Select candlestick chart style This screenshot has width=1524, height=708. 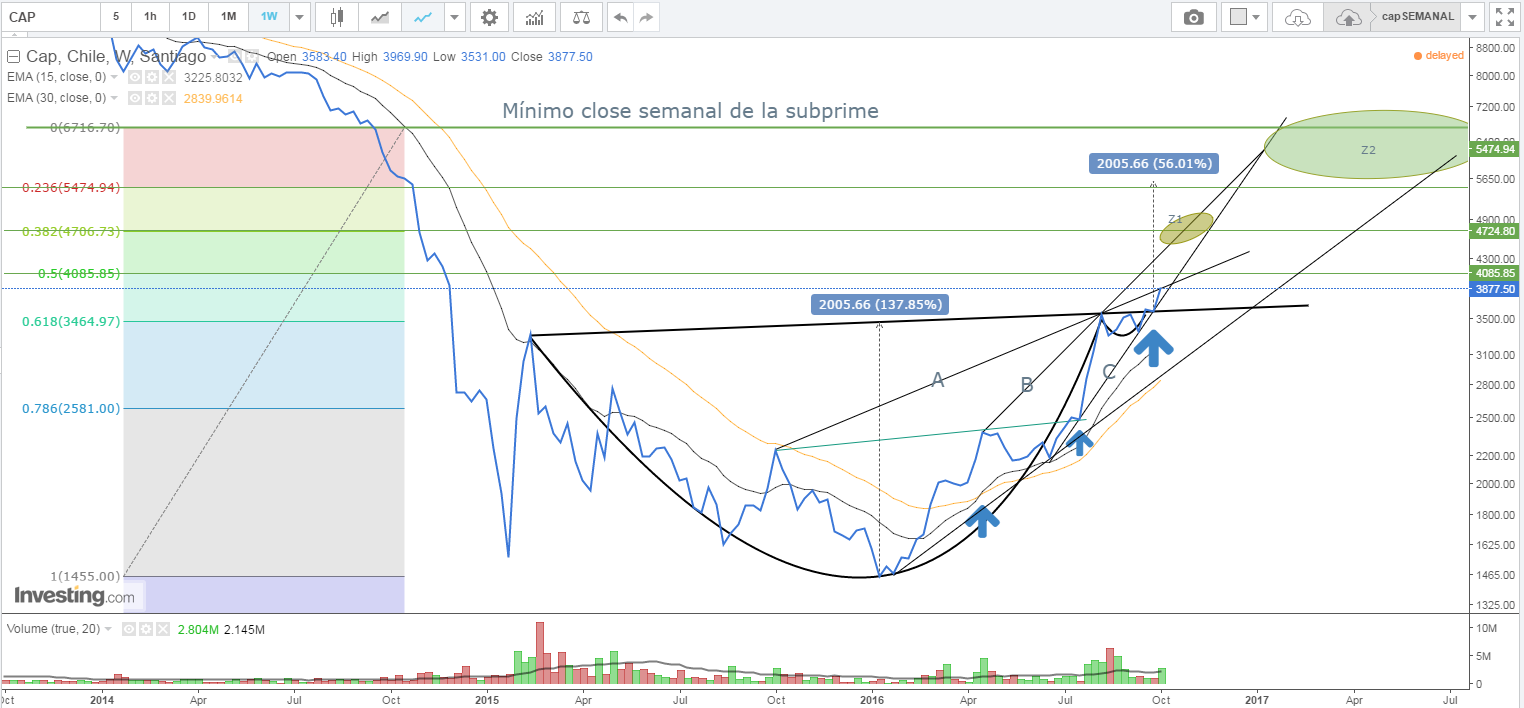(336, 17)
